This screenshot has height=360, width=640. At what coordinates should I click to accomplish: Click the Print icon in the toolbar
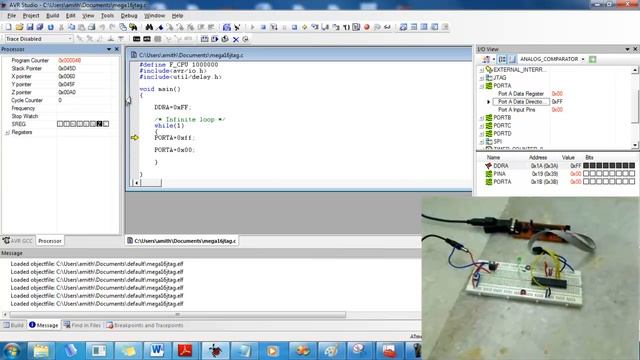click(x=91, y=27)
